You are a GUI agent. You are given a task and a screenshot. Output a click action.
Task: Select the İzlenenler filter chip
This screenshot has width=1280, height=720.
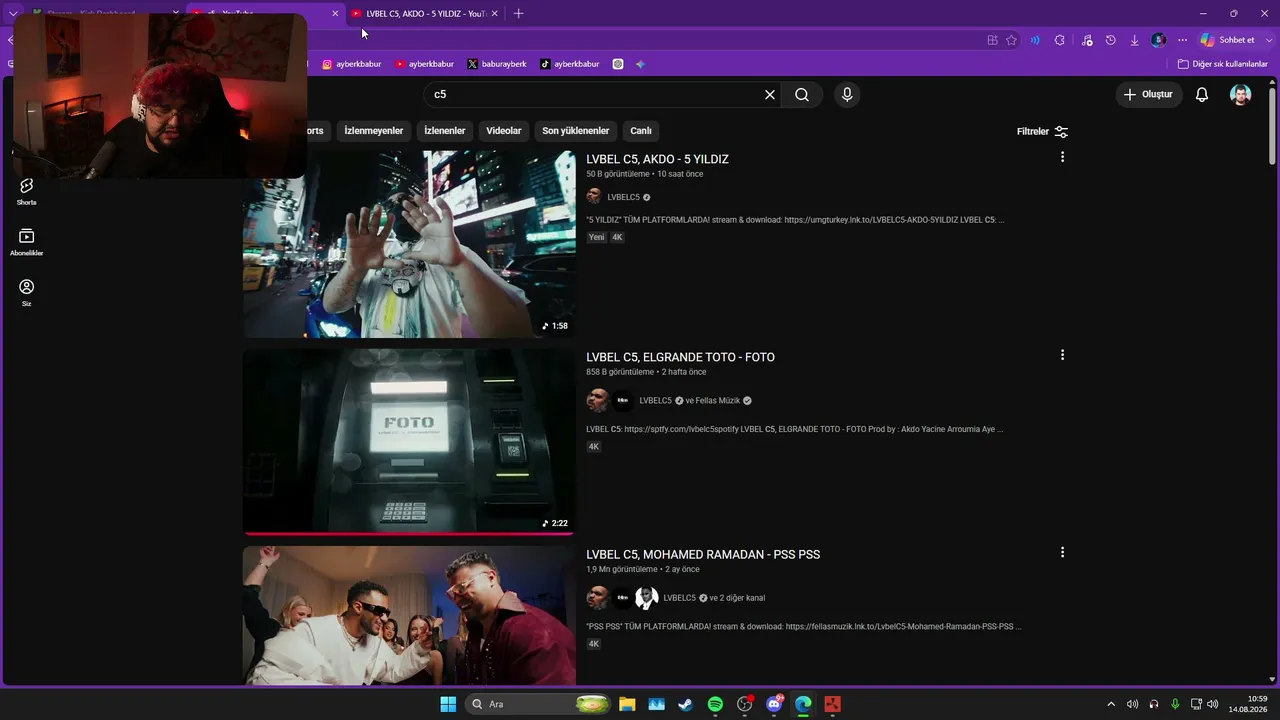445,131
